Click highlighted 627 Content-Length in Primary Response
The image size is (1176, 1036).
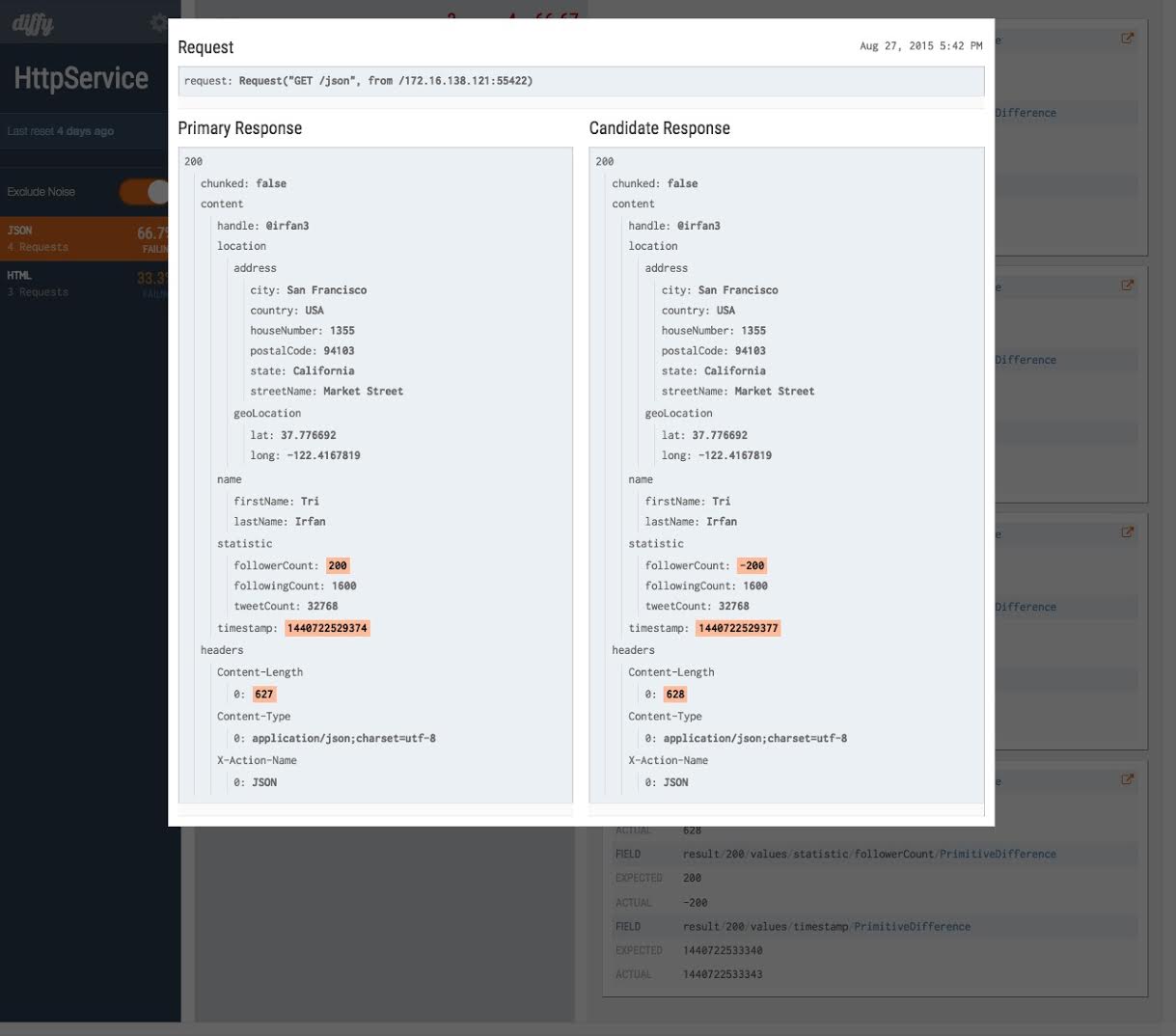[x=264, y=695]
